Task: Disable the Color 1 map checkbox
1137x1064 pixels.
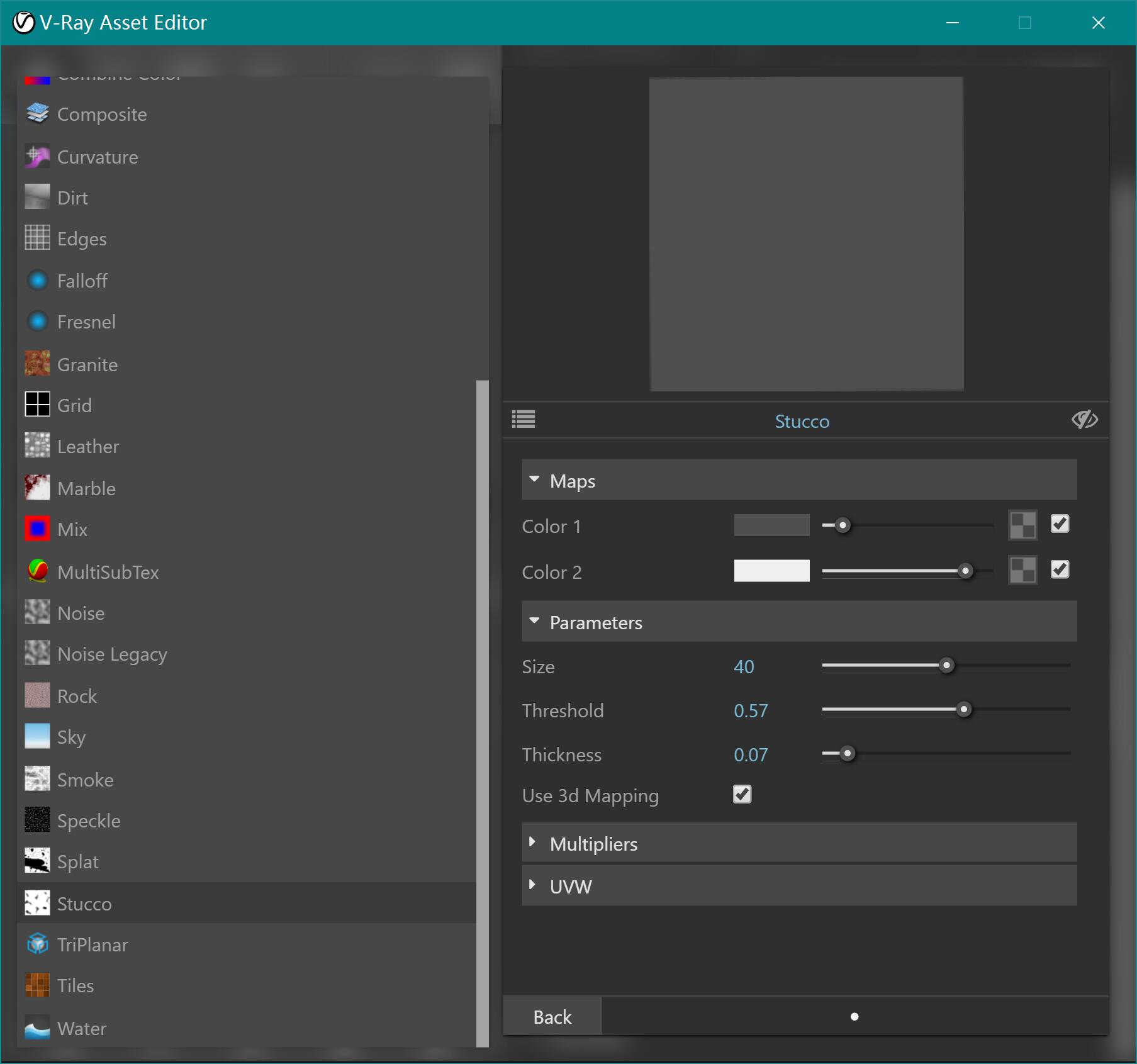Action: tap(1060, 524)
